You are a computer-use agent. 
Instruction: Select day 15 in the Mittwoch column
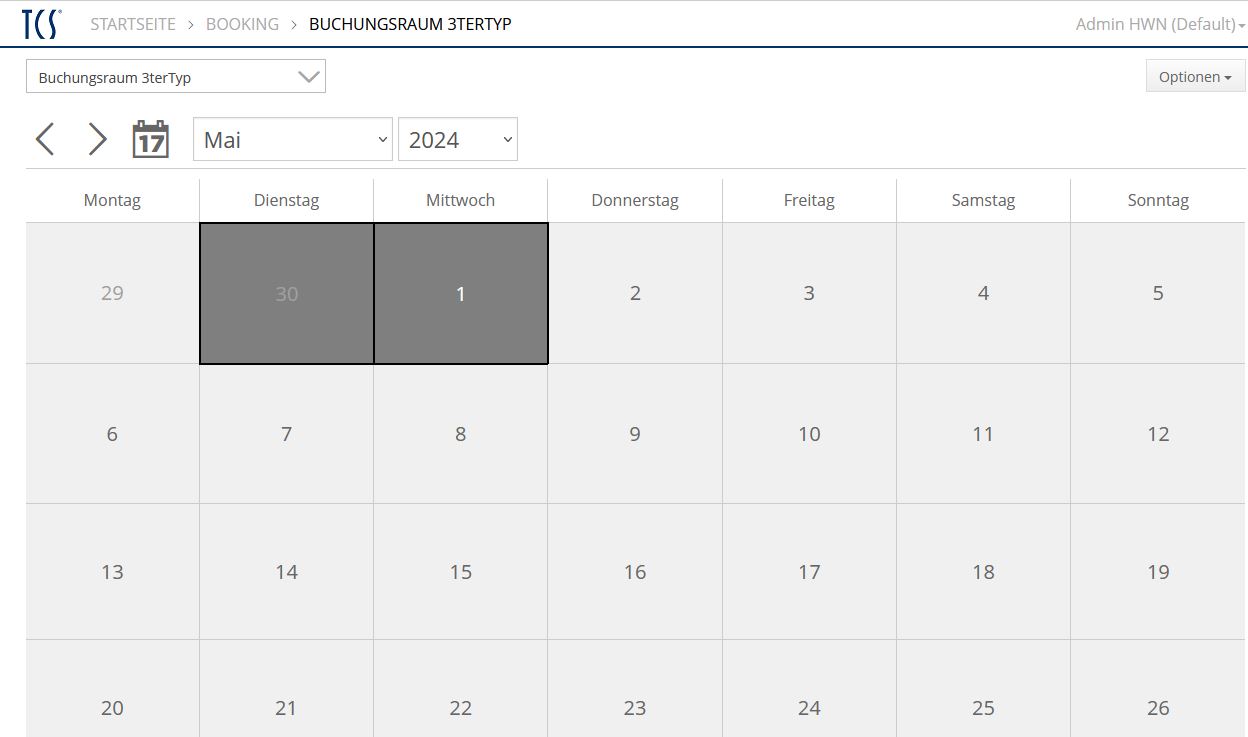pyautogui.click(x=461, y=572)
